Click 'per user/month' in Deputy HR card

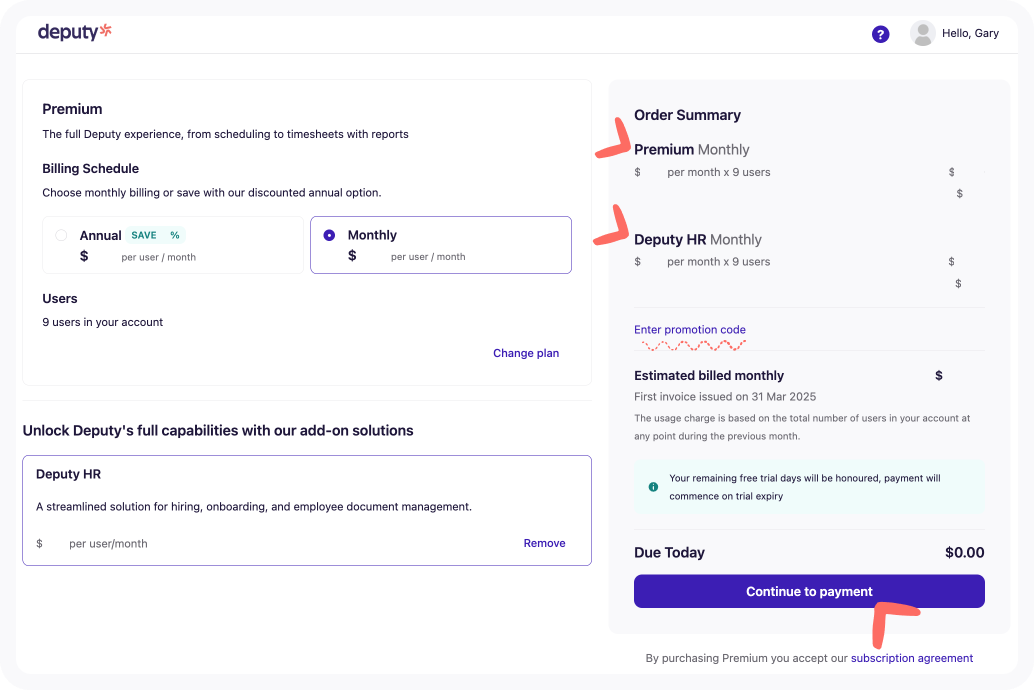[108, 544]
